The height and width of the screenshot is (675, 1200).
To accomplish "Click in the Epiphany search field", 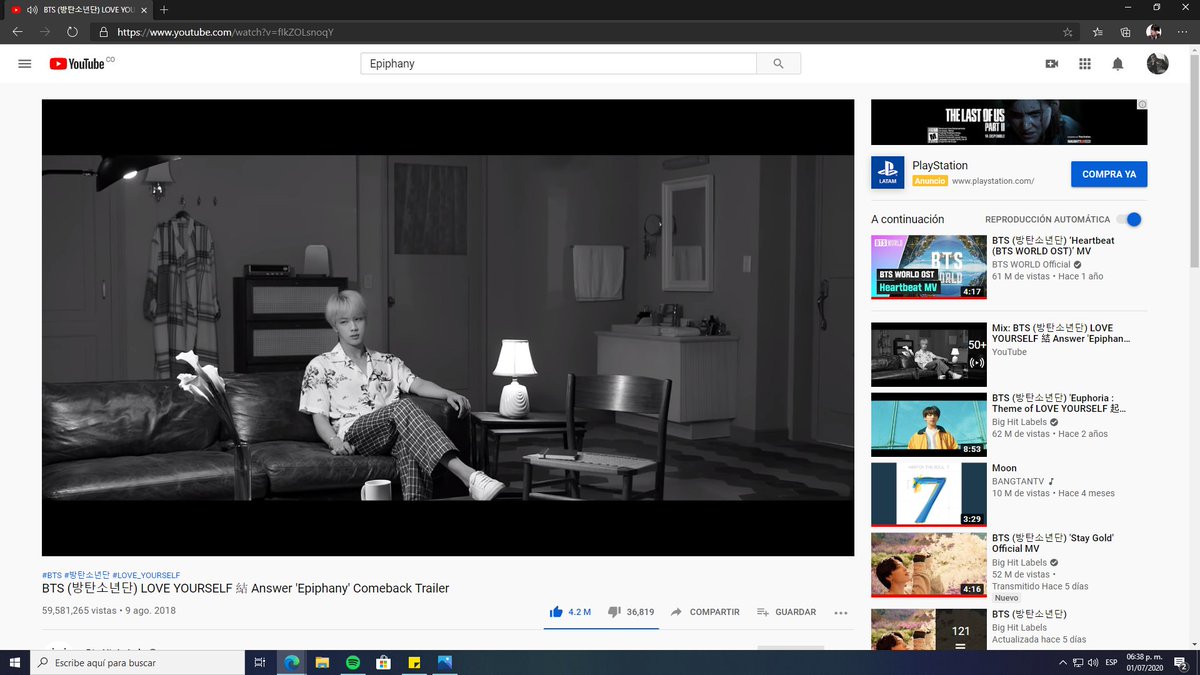I will [558, 64].
